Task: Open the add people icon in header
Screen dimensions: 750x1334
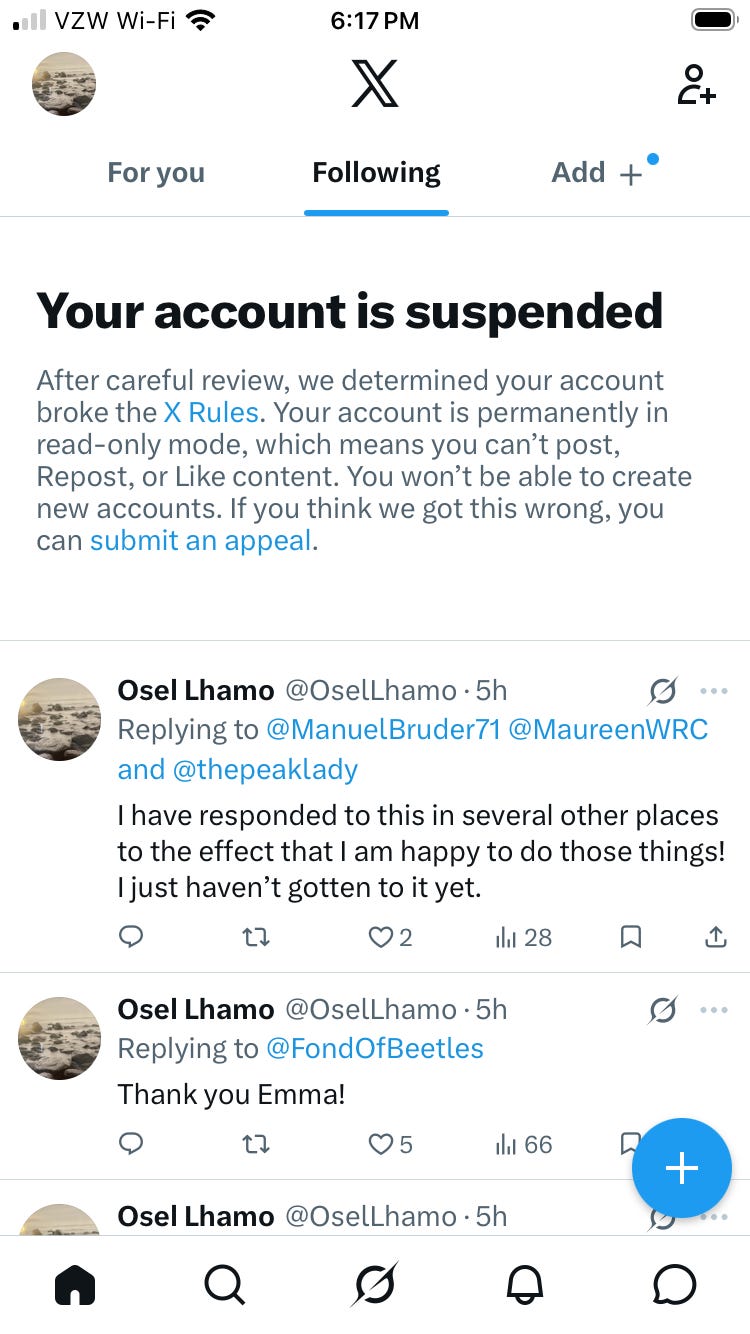Action: (x=696, y=85)
